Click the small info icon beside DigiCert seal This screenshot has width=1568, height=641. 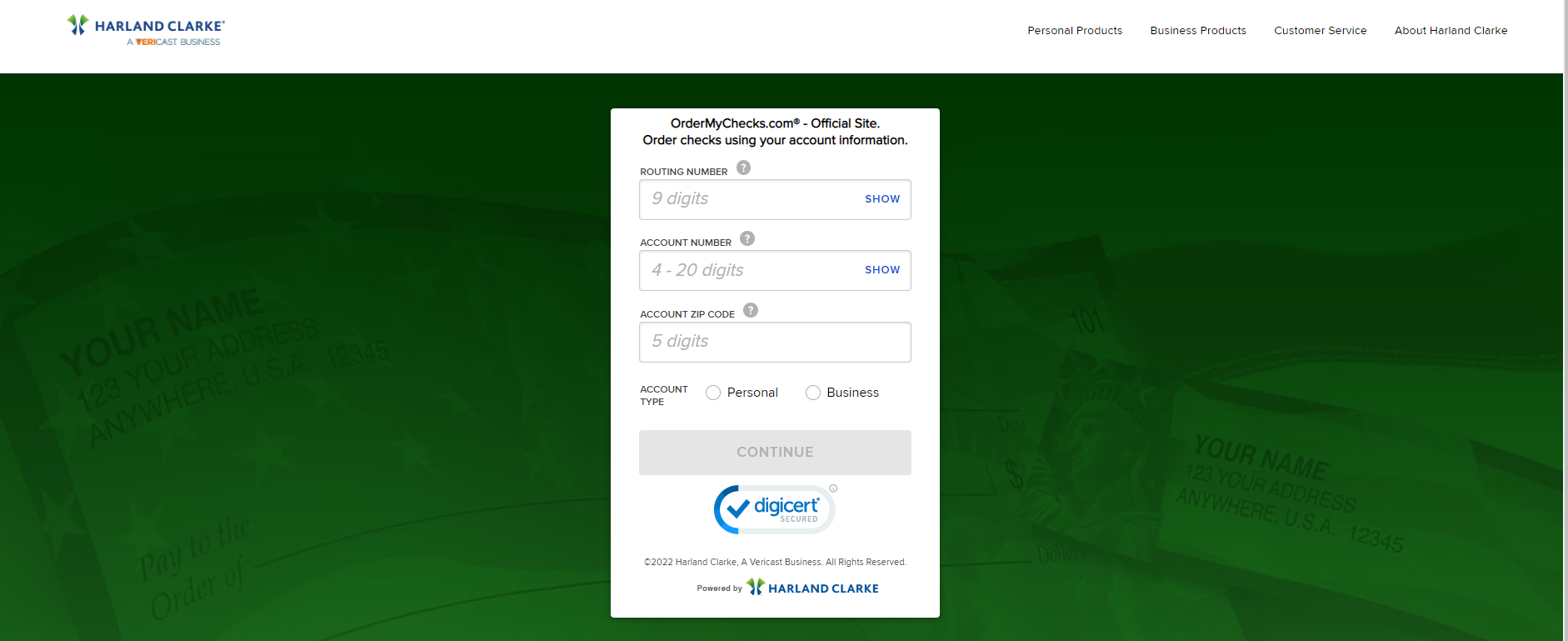tap(833, 488)
